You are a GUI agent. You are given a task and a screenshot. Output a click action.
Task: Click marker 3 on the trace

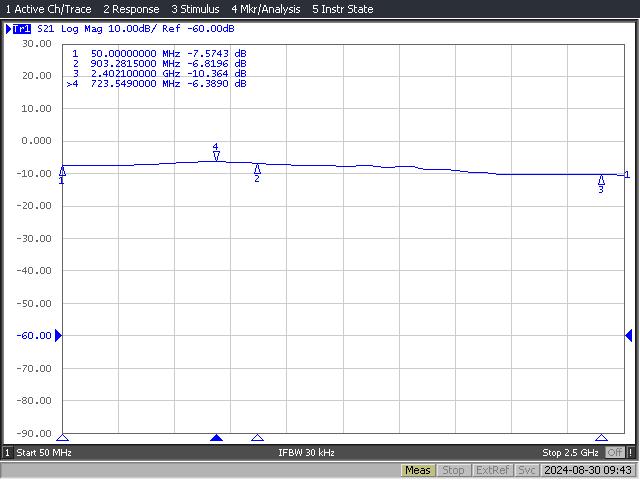pyautogui.click(x=601, y=184)
